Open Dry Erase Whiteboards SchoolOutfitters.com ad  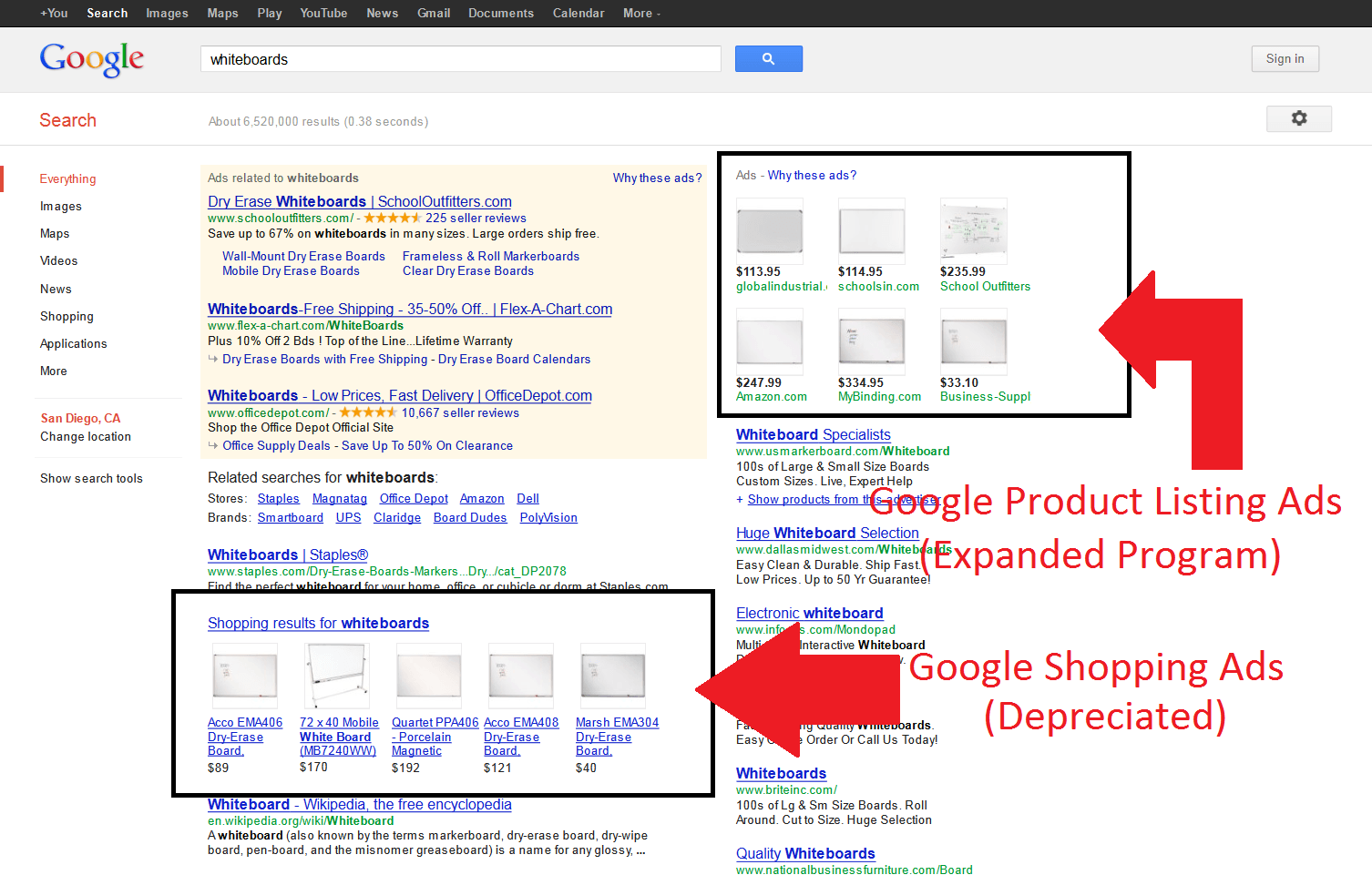click(x=360, y=201)
